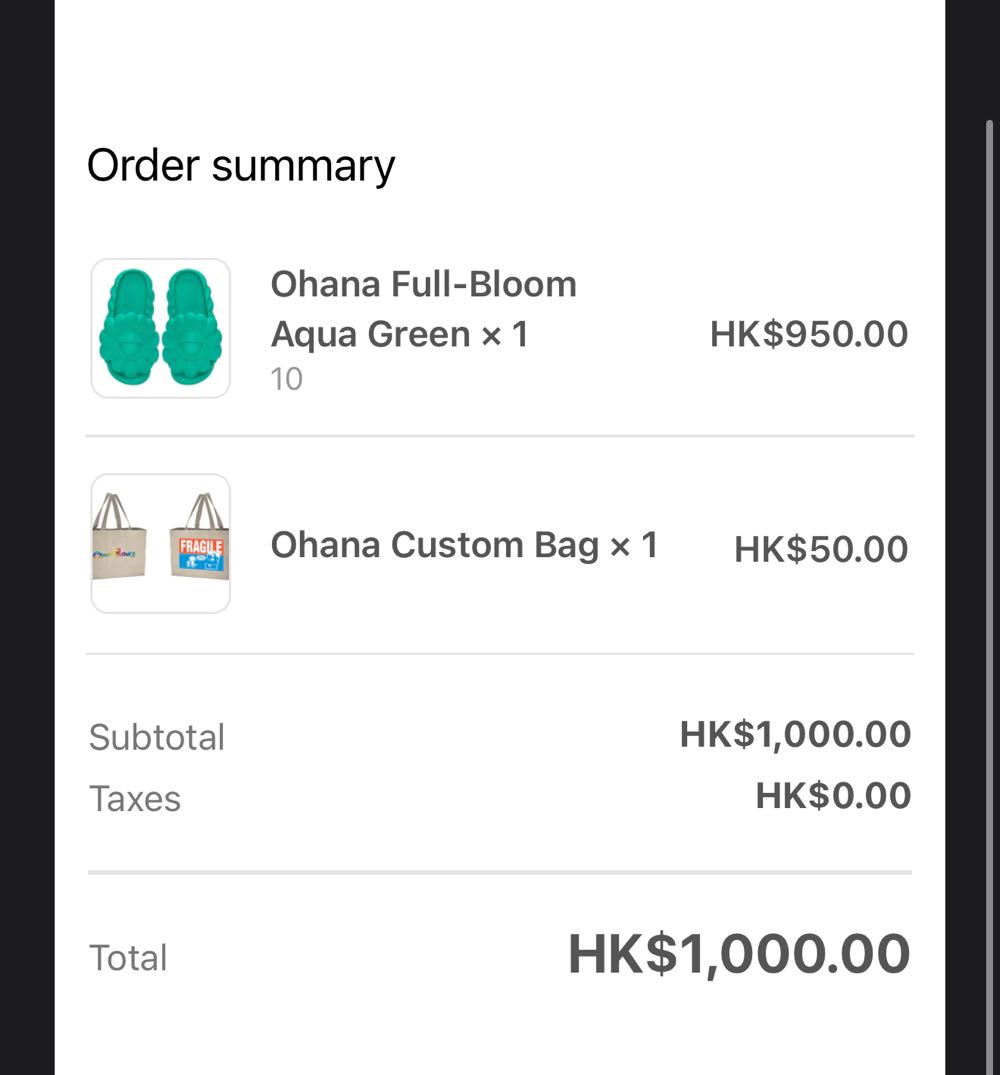The width and height of the screenshot is (1000, 1075).
Task: Click the size 10 label under the slippers
Action: tap(286, 379)
